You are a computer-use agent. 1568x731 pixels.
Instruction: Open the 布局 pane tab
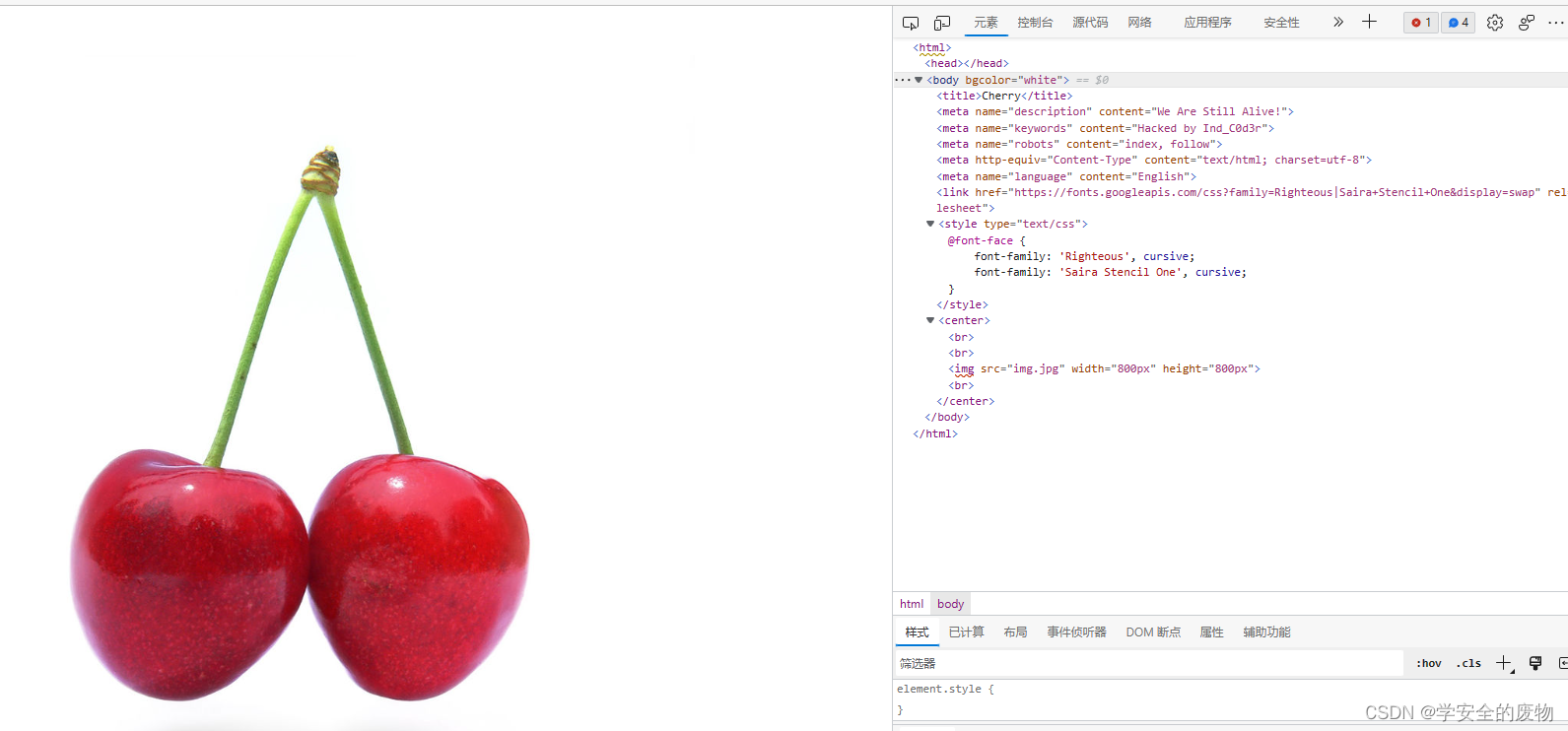coord(1015,632)
